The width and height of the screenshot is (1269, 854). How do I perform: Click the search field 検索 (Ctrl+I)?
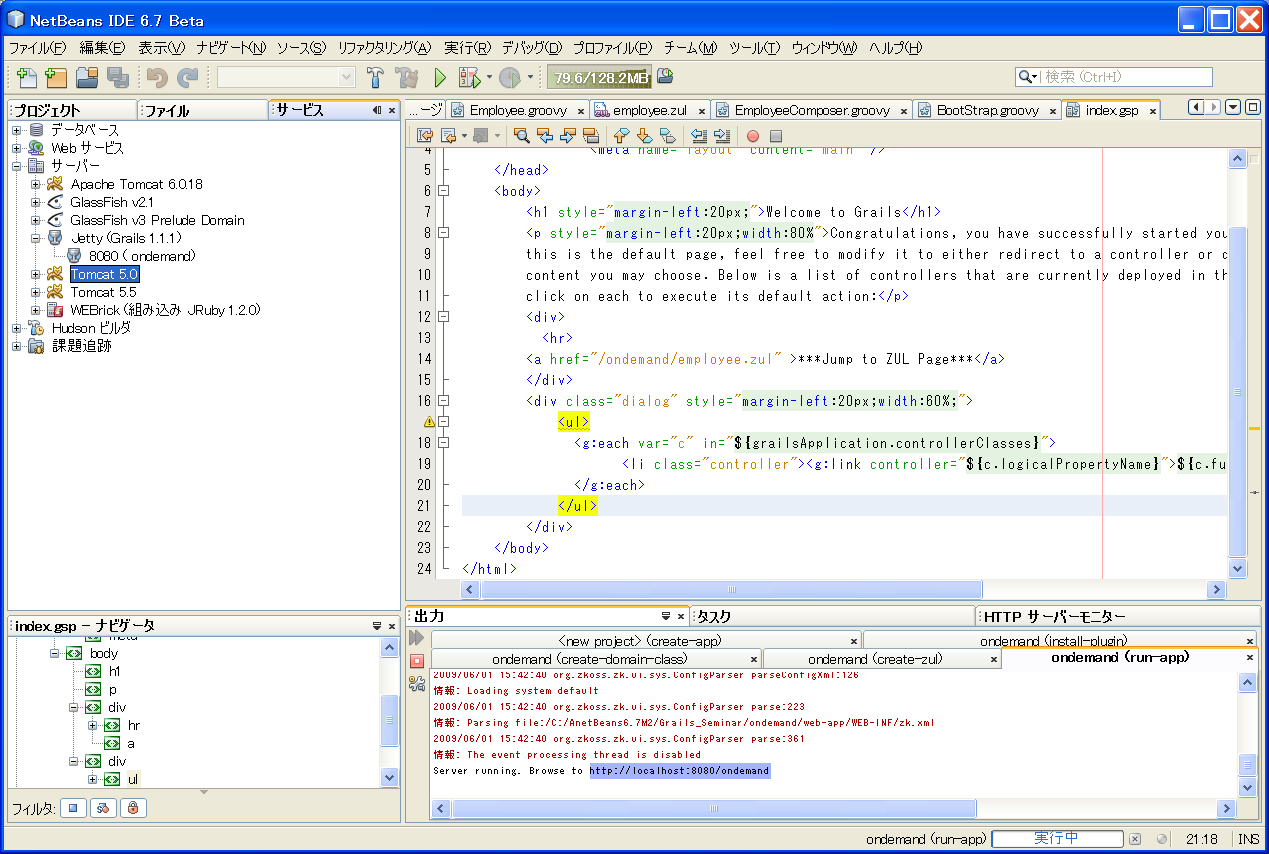[x=1114, y=77]
